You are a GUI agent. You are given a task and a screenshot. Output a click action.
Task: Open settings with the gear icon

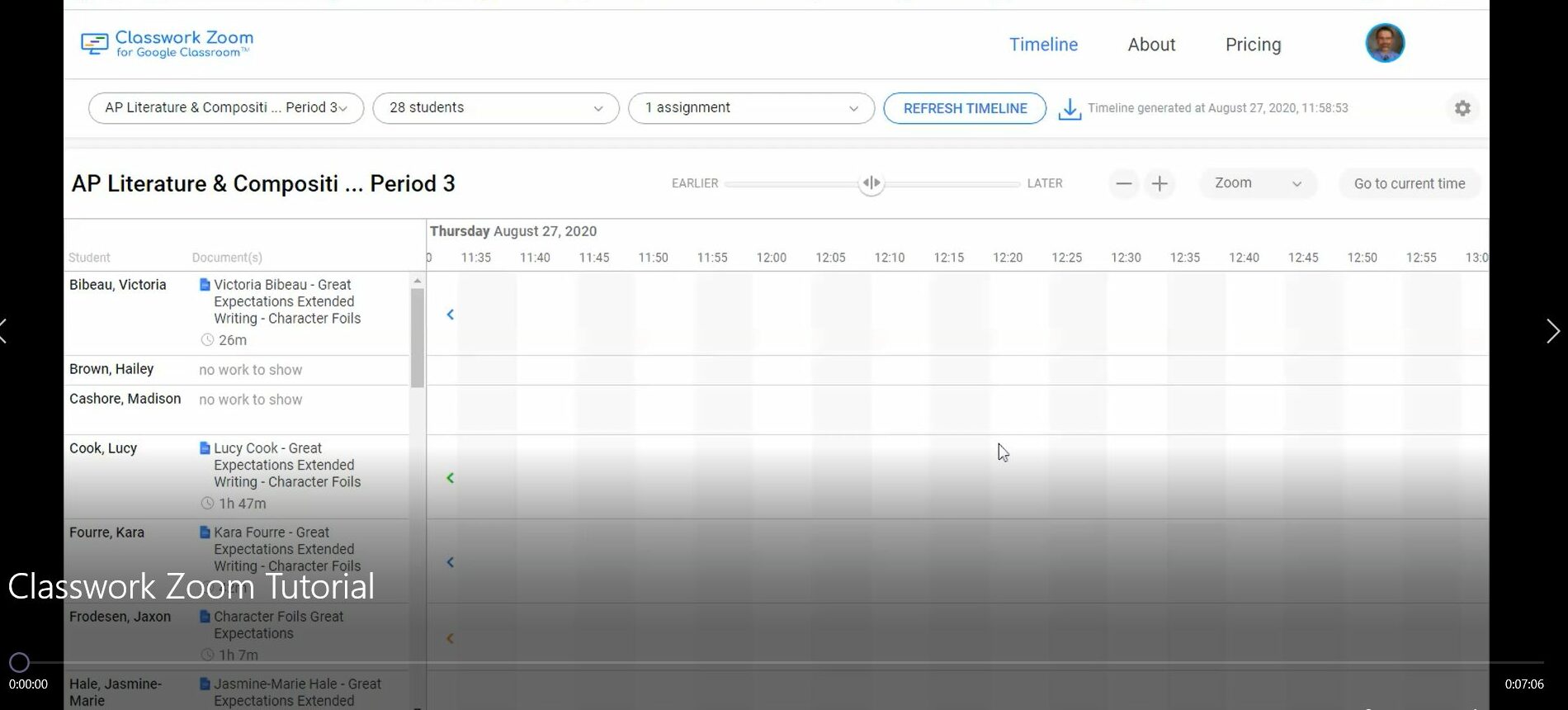[1462, 108]
